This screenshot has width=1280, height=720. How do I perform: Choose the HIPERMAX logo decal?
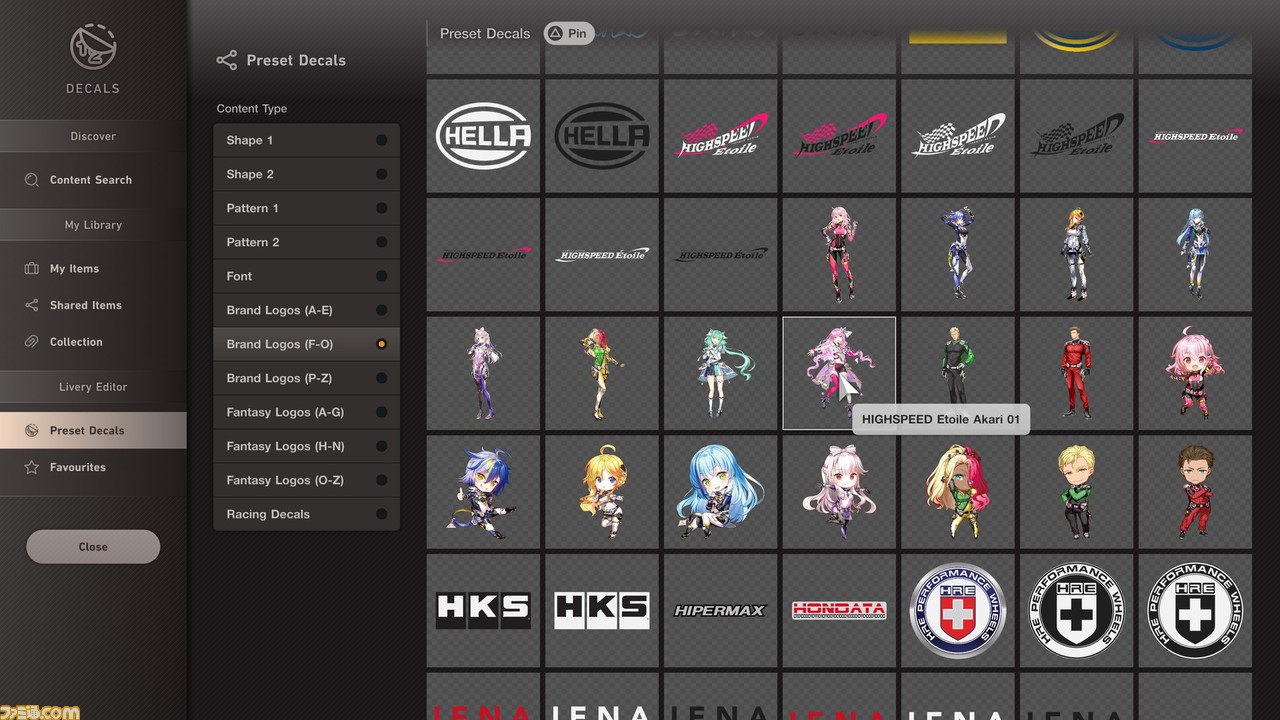[721, 610]
